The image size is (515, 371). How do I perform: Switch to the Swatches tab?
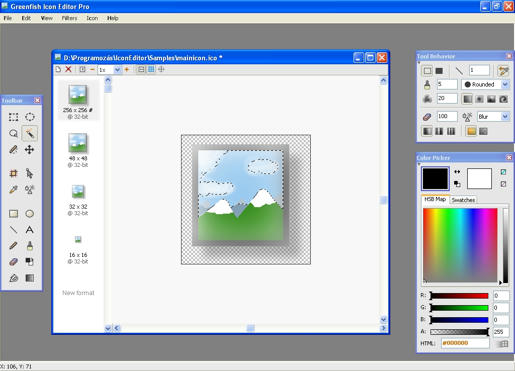pos(463,200)
